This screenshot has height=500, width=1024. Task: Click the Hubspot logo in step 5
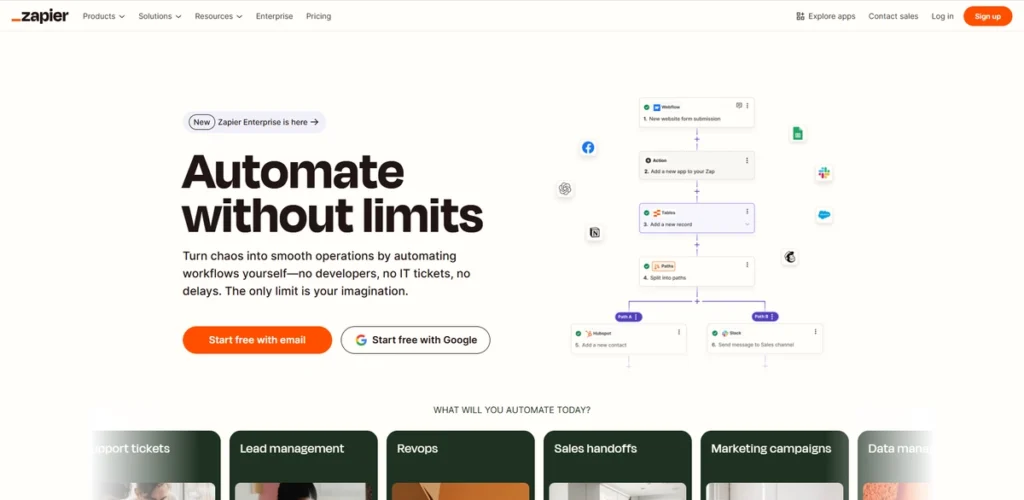pyautogui.click(x=588, y=333)
